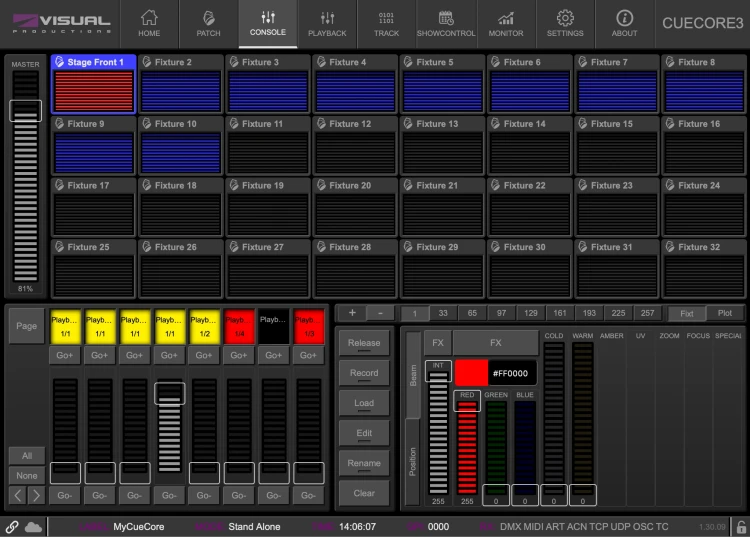
Task: Select the black inactive Playback tile
Action: pyautogui.click(x=274, y=327)
